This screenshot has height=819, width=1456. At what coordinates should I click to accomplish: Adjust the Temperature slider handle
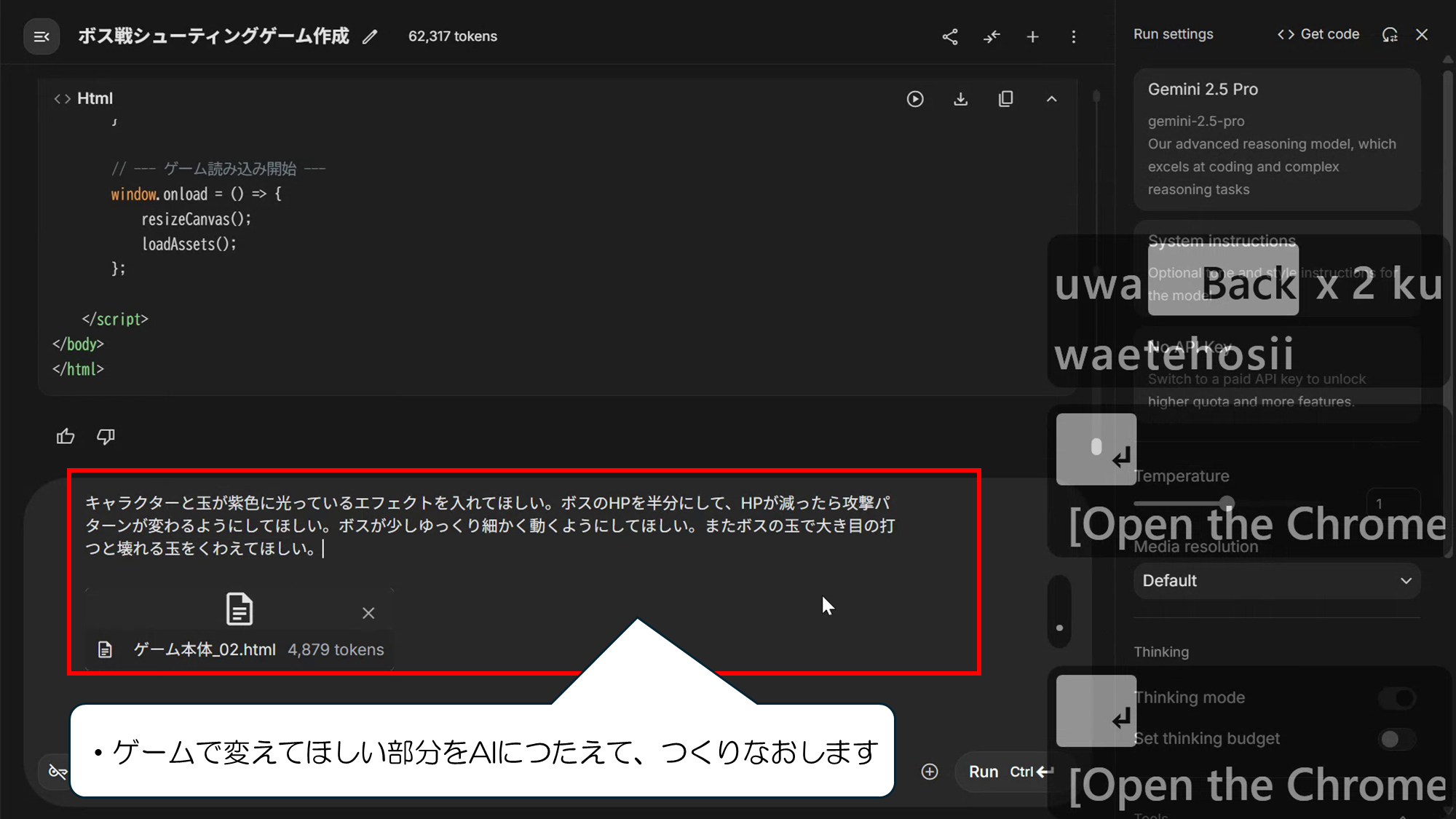(1227, 503)
